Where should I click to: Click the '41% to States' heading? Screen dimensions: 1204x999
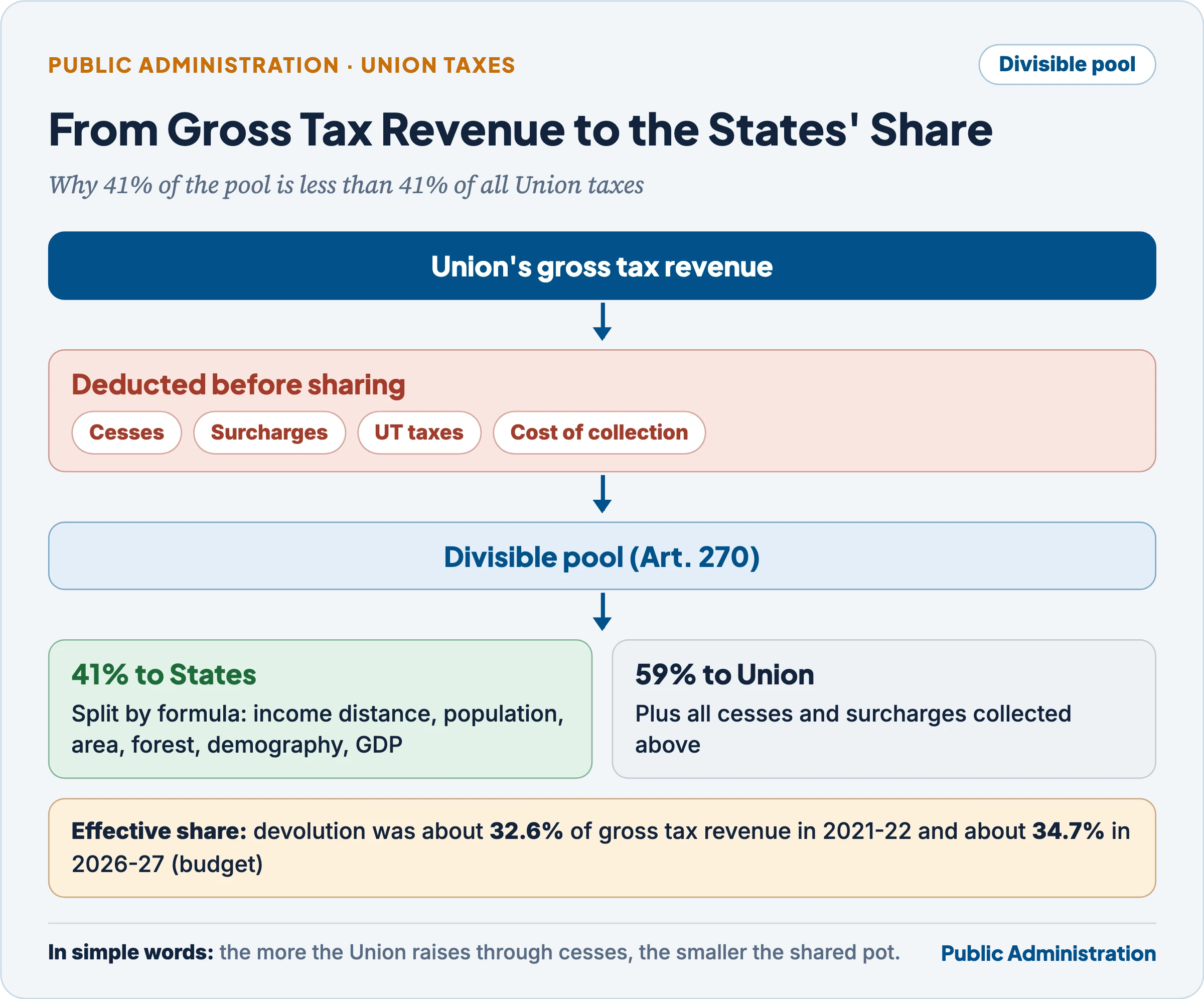(x=164, y=674)
